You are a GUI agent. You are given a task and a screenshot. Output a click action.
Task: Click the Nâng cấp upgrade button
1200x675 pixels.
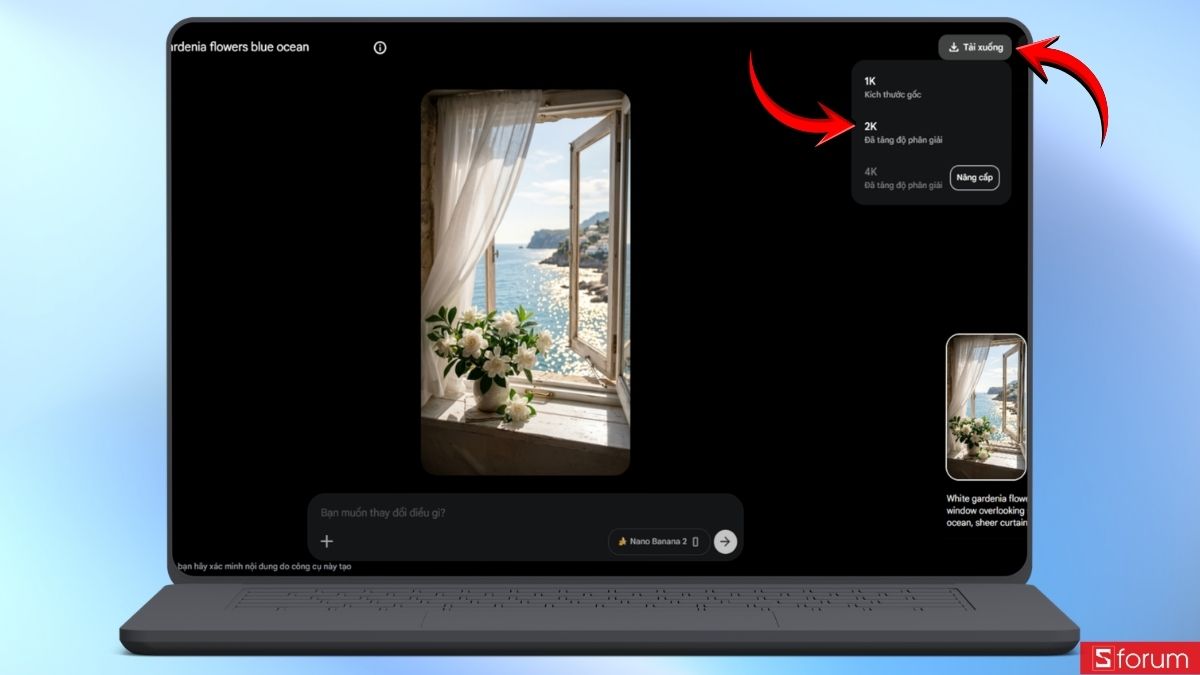click(x=974, y=178)
